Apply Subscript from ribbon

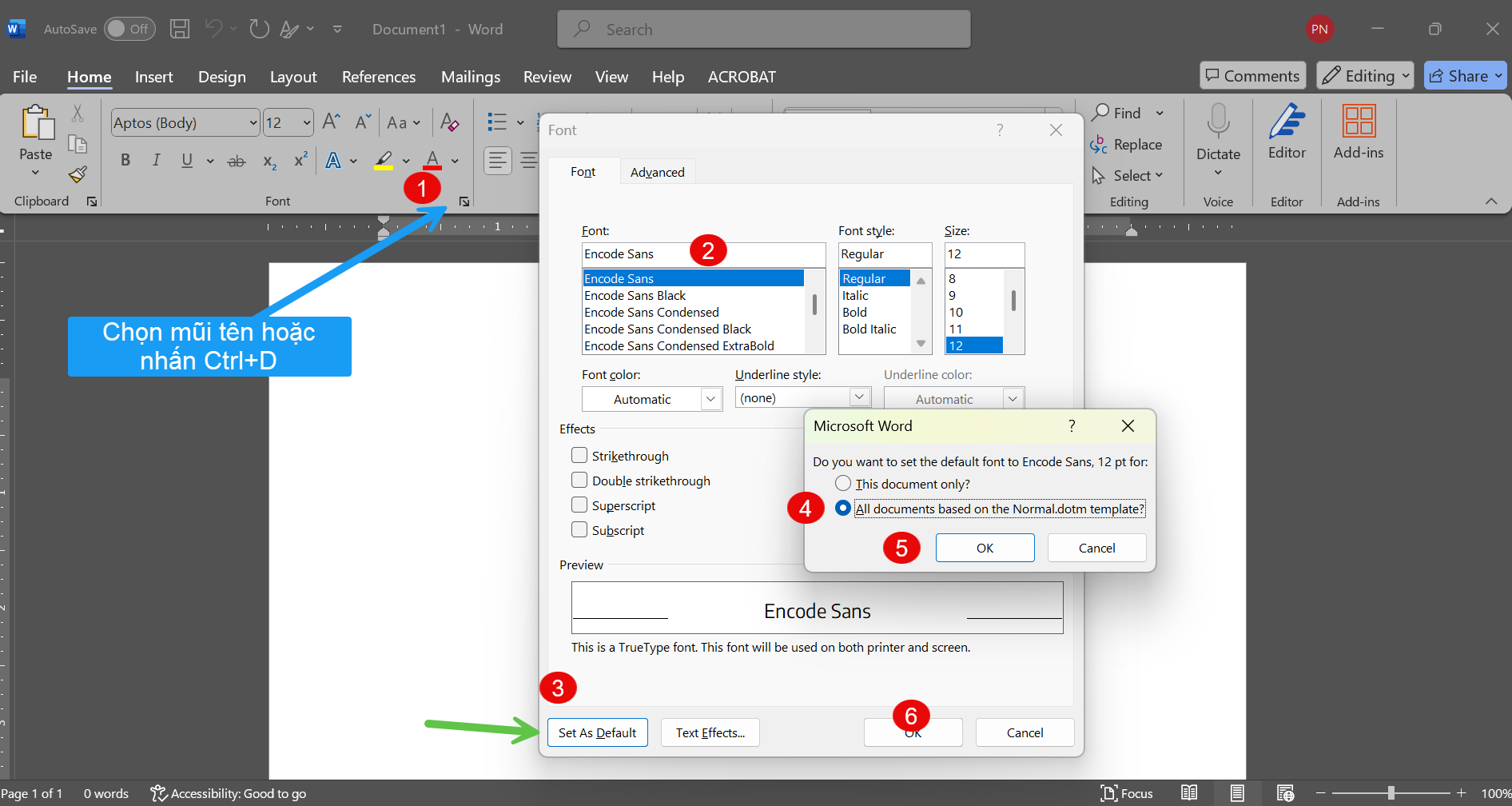pos(269,161)
